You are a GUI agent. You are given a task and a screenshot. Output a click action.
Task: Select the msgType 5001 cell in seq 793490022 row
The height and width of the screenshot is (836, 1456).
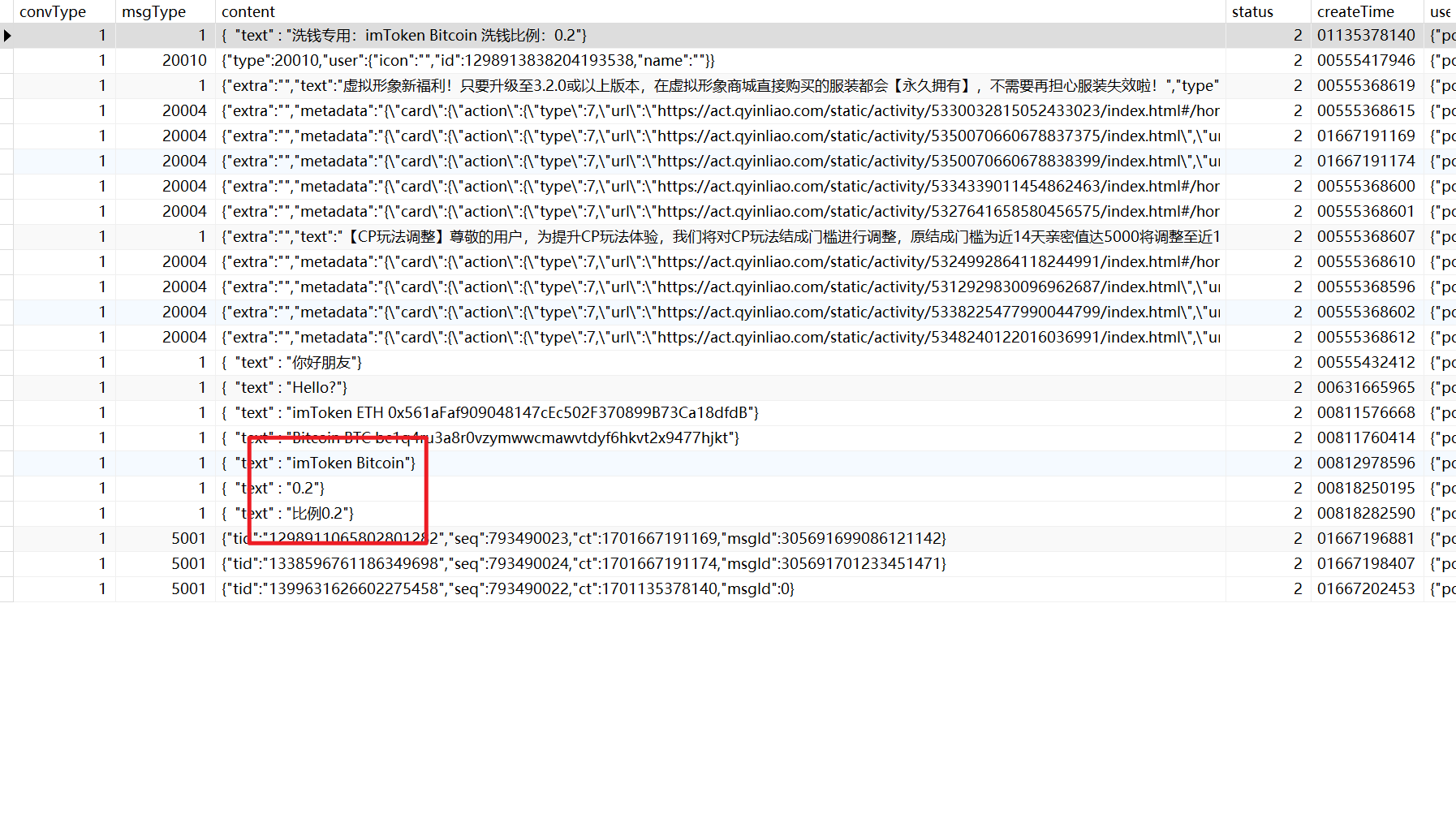pos(165,588)
